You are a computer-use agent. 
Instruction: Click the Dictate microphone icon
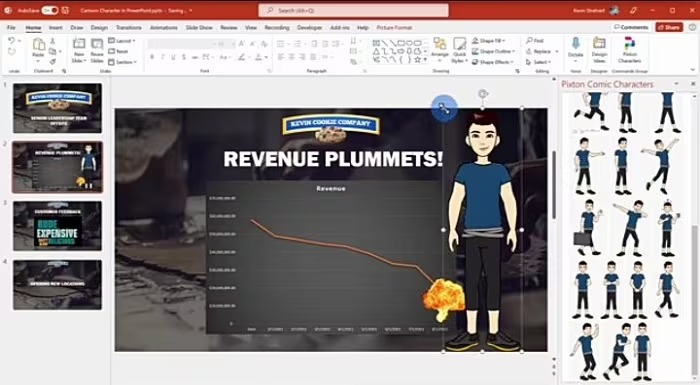(575, 44)
